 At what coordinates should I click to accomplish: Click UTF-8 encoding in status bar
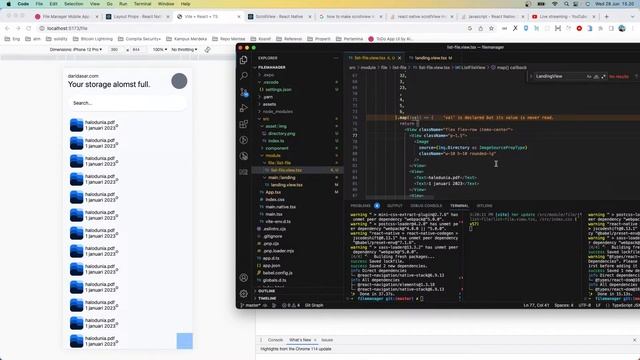[x=584, y=305]
